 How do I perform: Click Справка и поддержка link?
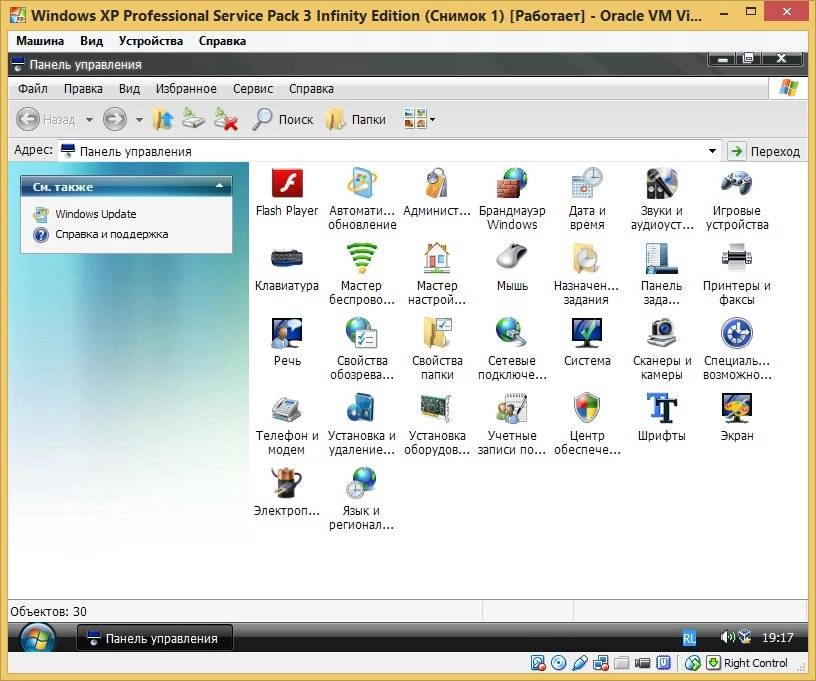click(111, 234)
